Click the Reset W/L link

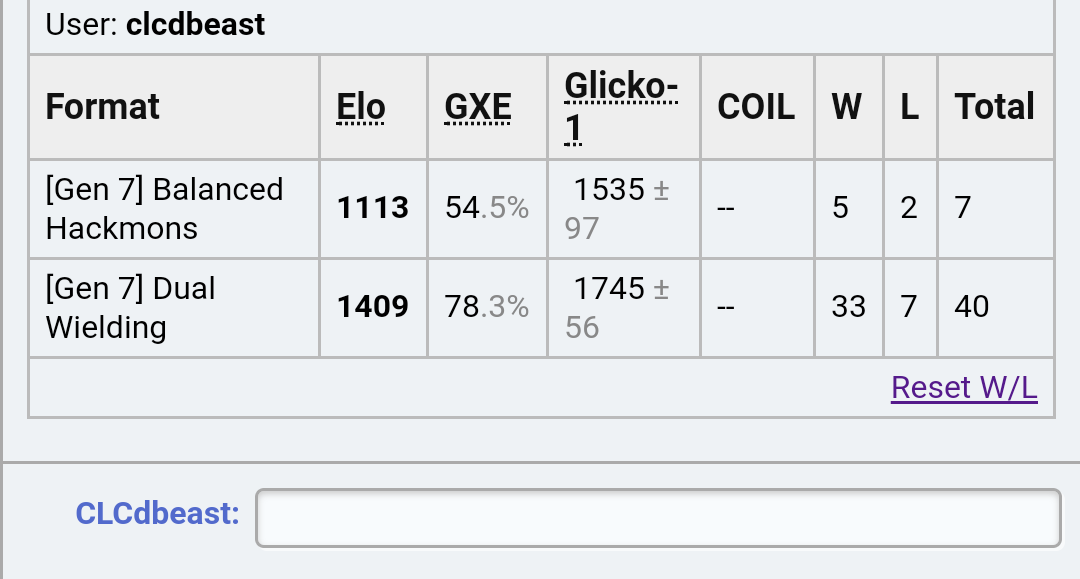tap(964, 387)
